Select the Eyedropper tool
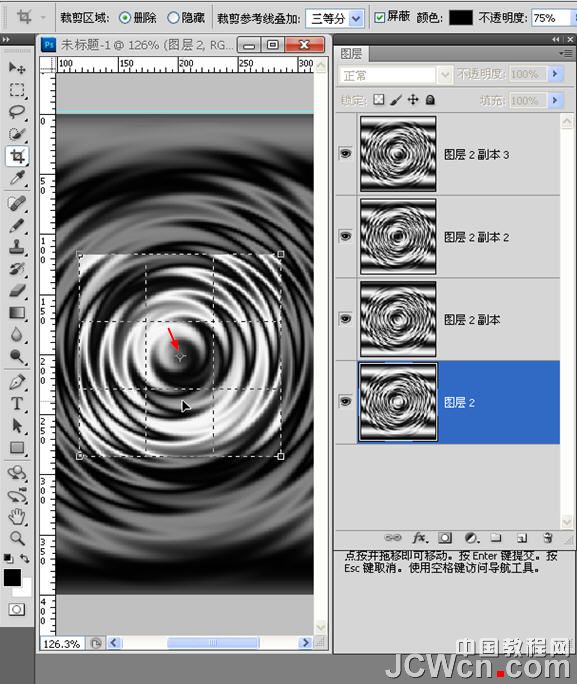This screenshot has width=577, height=684. point(17,178)
